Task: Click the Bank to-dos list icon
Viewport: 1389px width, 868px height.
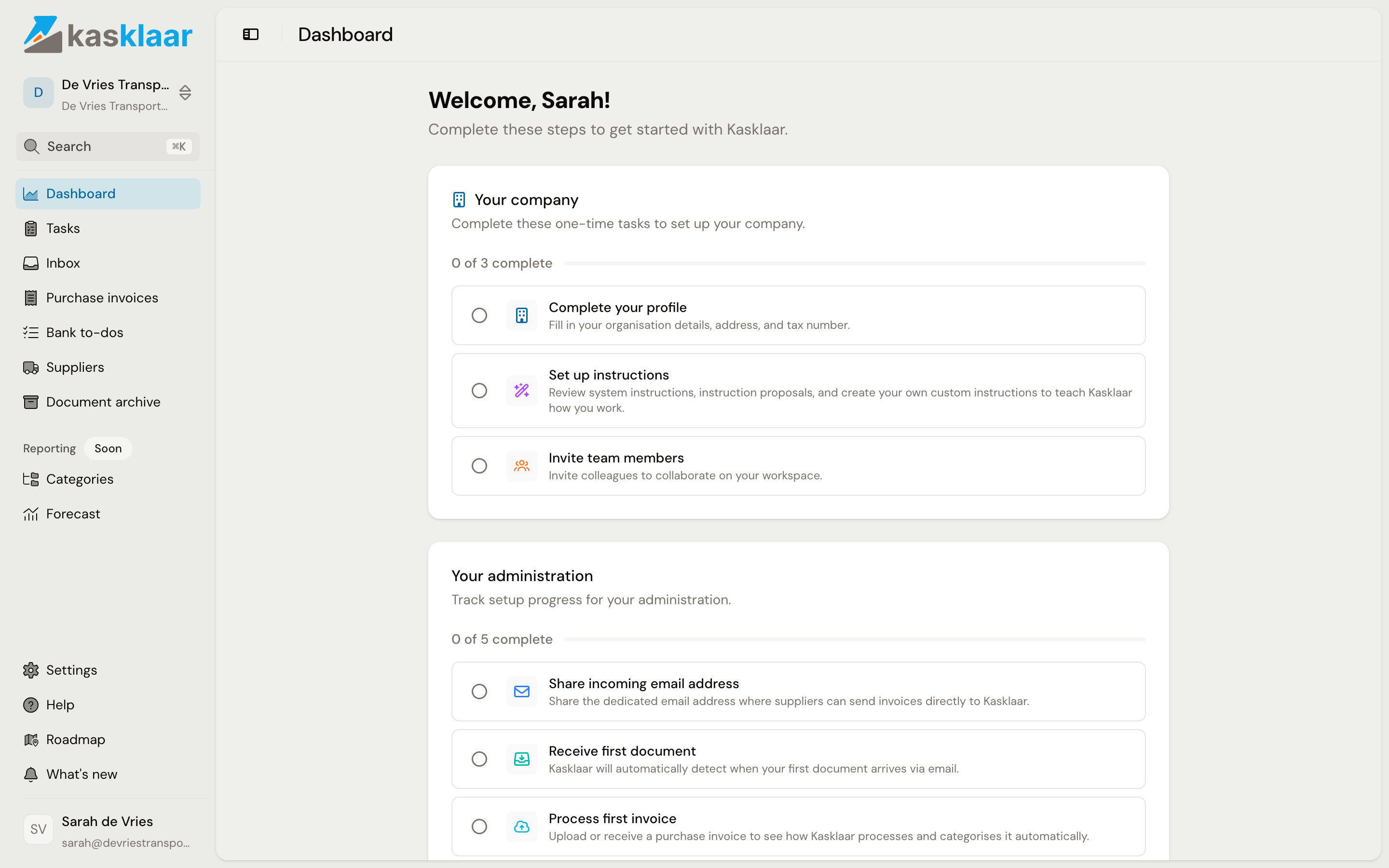Action: [31, 332]
